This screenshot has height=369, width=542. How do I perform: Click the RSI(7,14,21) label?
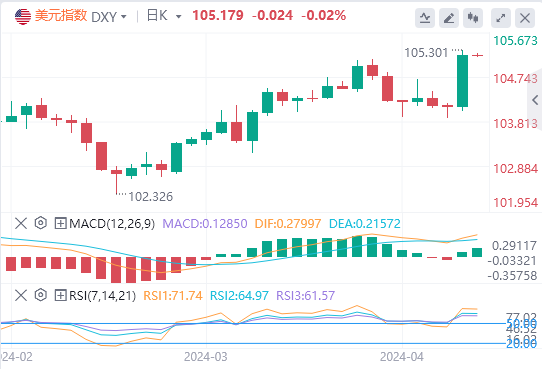[102, 296]
